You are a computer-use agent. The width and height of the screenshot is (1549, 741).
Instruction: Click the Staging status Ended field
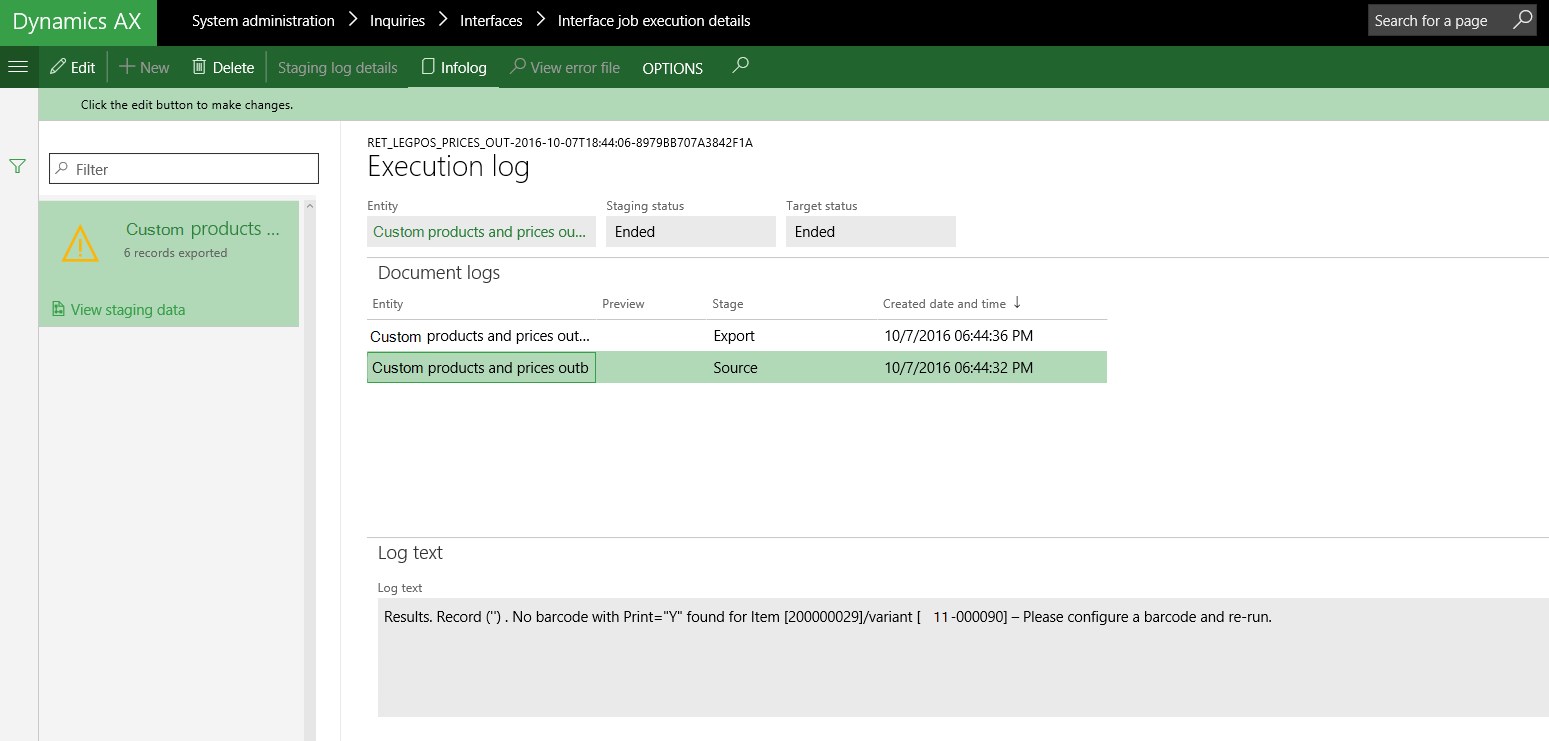click(x=690, y=231)
